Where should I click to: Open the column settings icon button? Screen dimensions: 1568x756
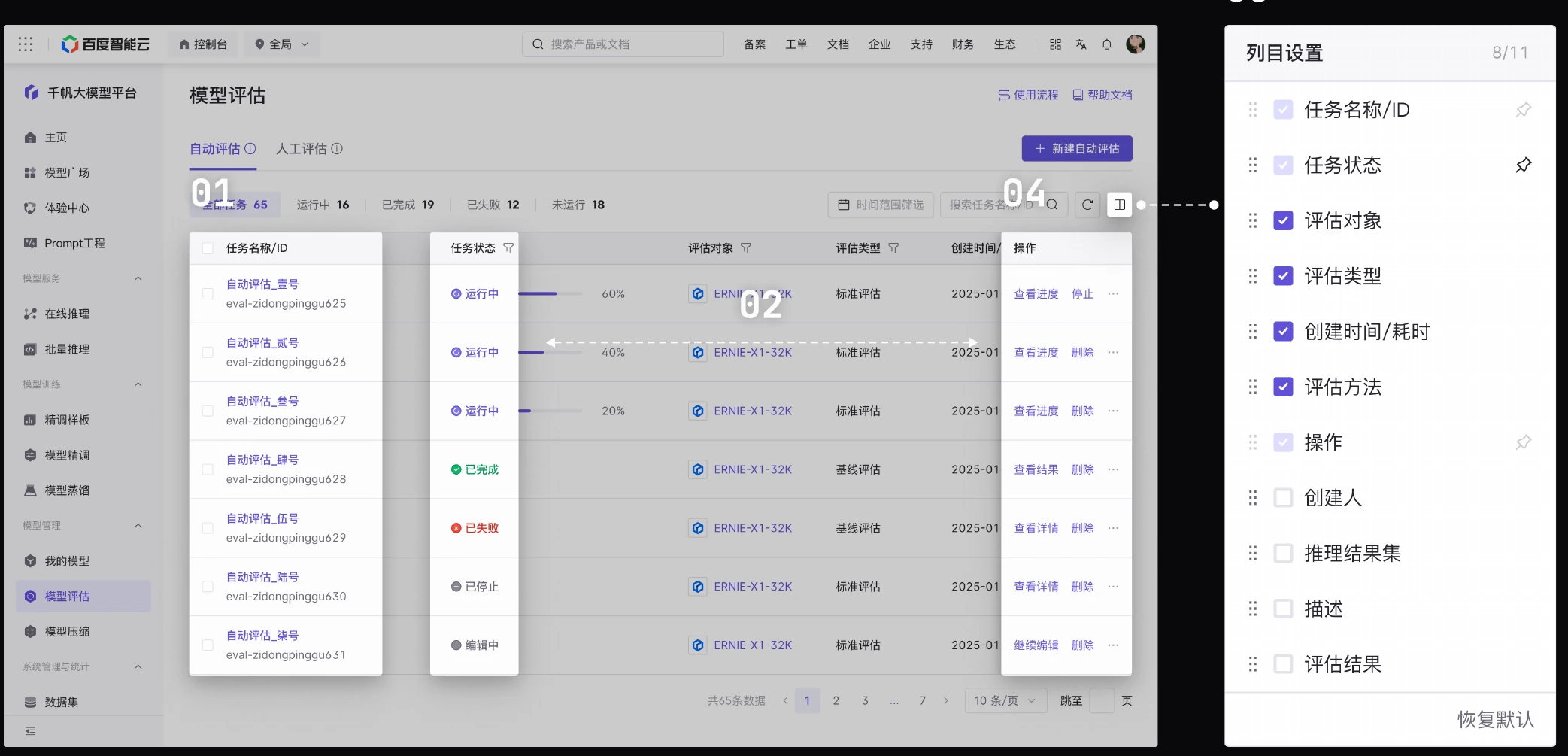pyautogui.click(x=1120, y=205)
